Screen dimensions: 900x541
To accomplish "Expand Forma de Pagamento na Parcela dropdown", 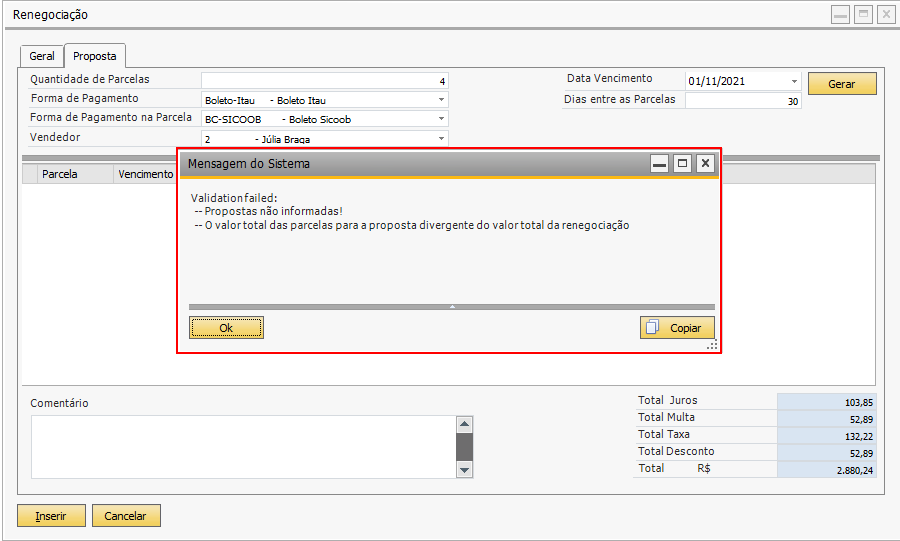I will click(x=441, y=119).
